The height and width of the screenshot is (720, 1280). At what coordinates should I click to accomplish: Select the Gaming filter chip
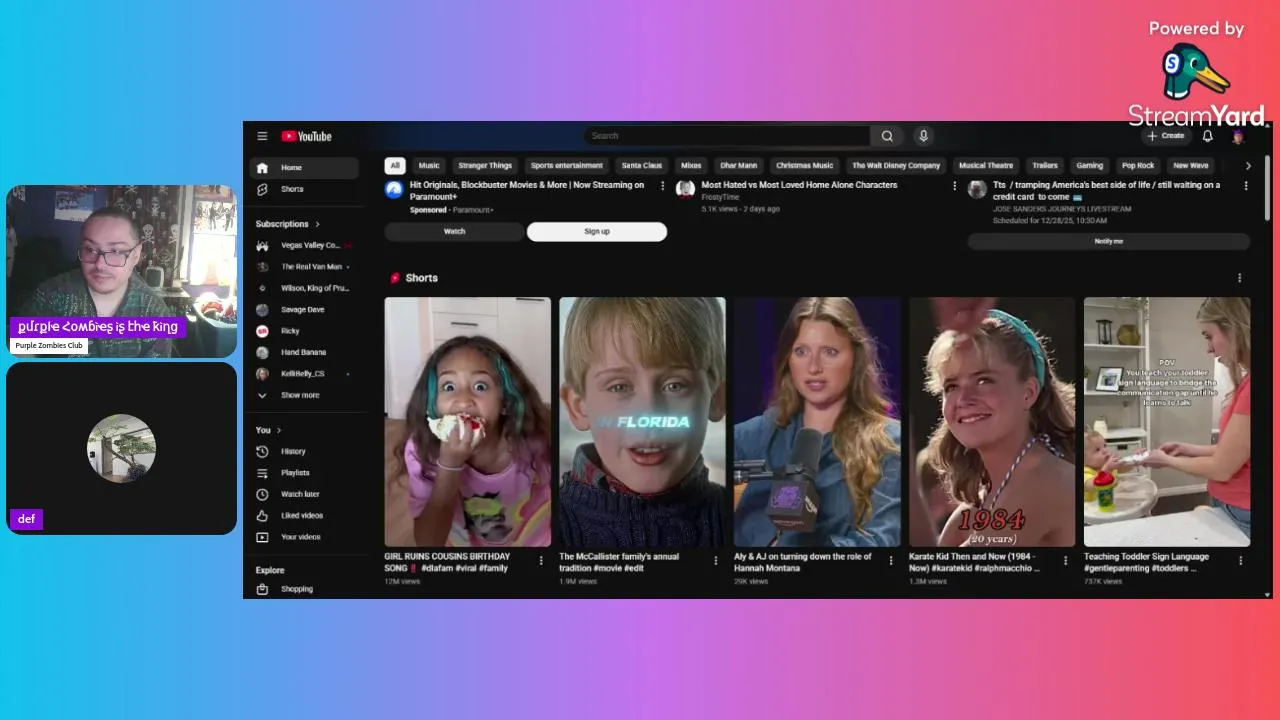(x=1090, y=166)
